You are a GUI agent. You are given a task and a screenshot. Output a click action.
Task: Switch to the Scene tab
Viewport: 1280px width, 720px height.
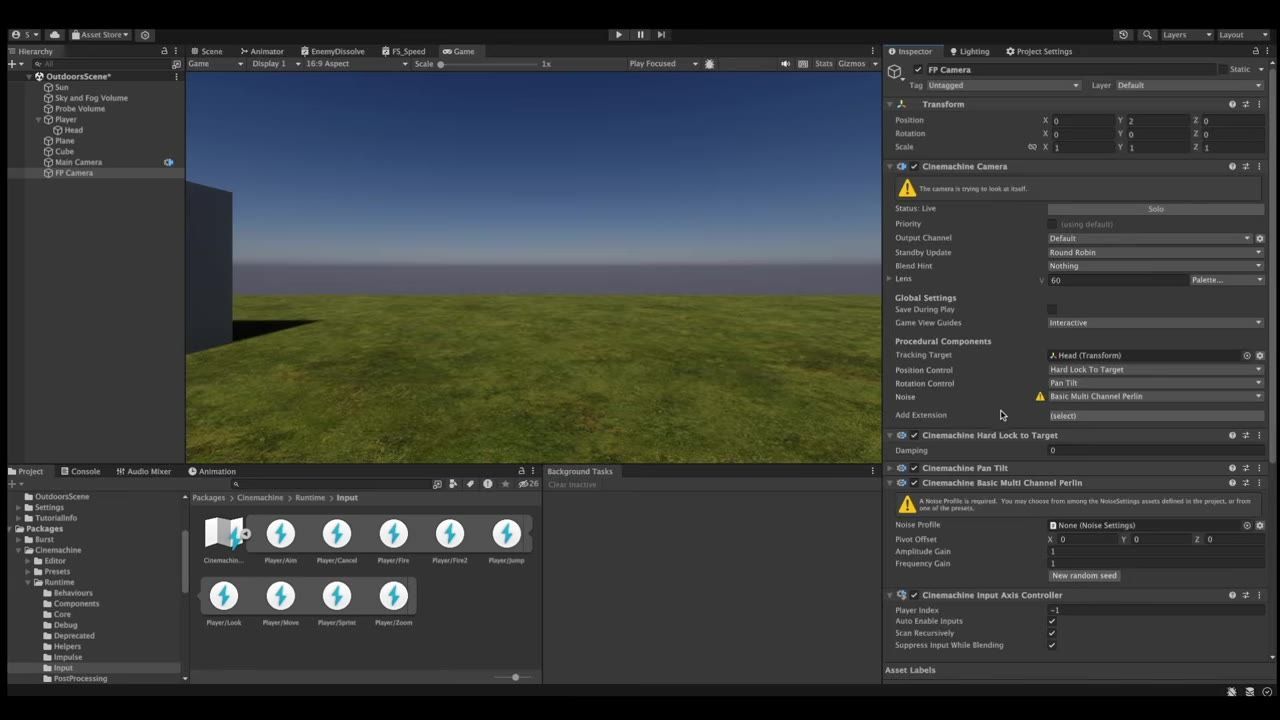click(206, 51)
